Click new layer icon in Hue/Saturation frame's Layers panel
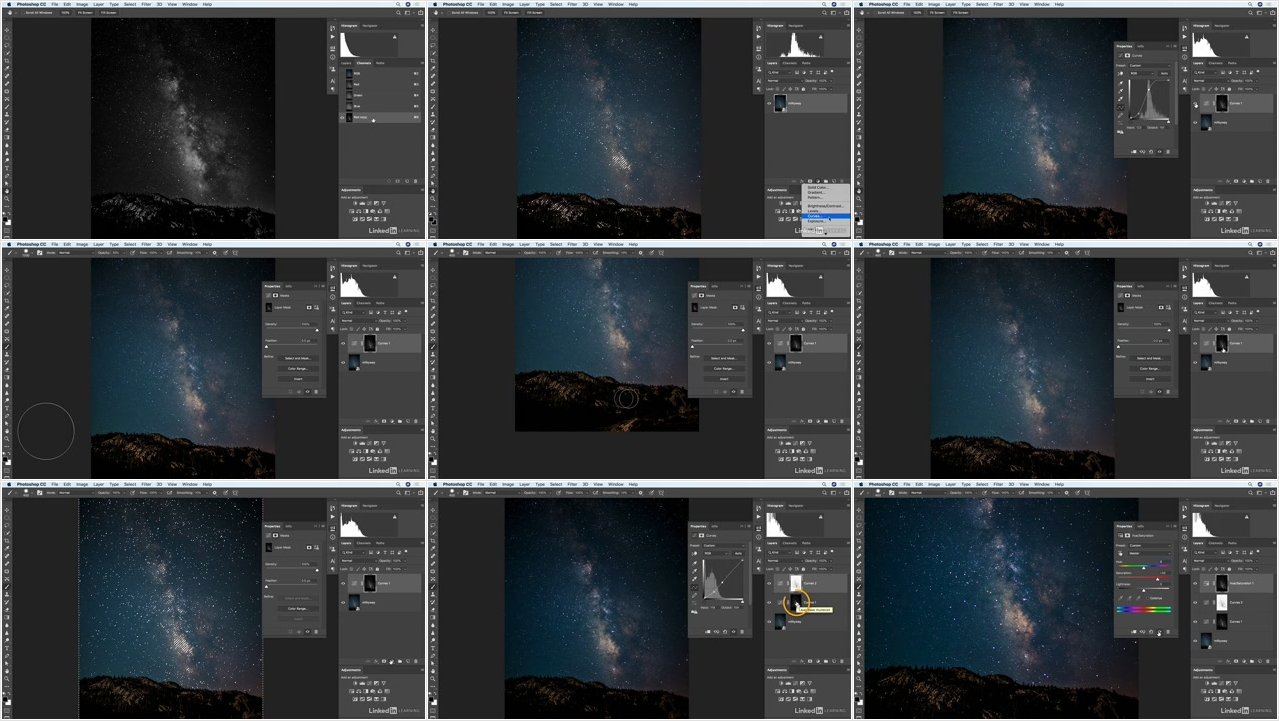The width and height of the screenshot is (1279, 721). [1260, 661]
